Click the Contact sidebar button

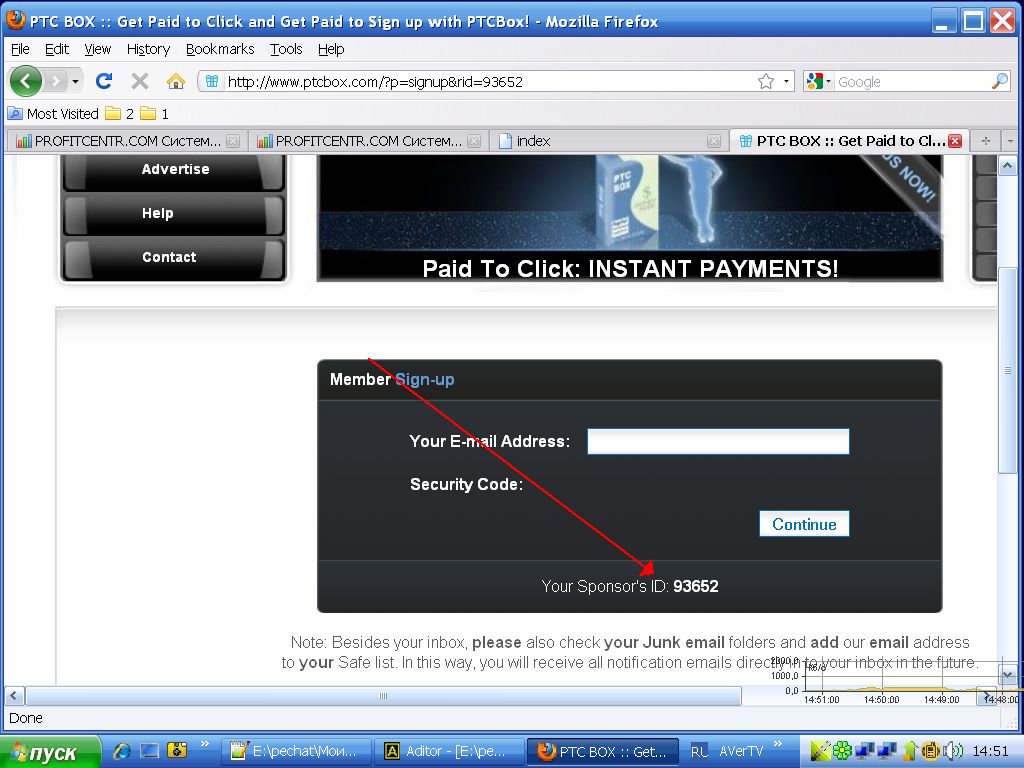(x=174, y=257)
